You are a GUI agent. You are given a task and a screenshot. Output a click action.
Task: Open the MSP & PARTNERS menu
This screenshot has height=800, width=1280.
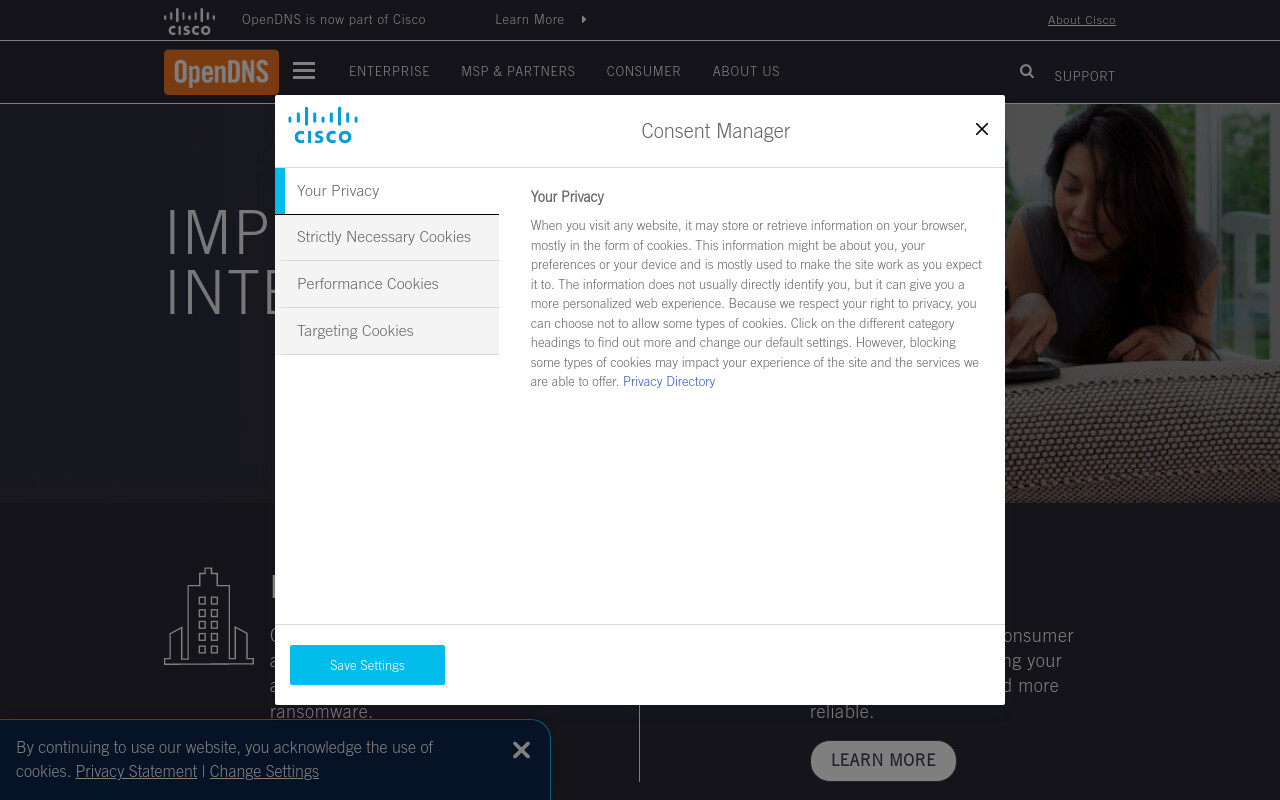click(x=518, y=71)
